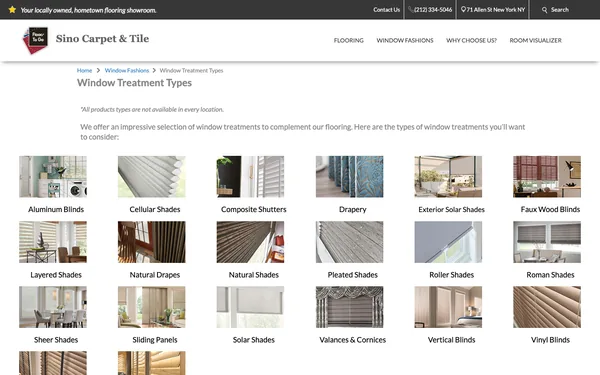Open the Solar Shades thumbnail

pyautogui.click(x=250, y=307)
